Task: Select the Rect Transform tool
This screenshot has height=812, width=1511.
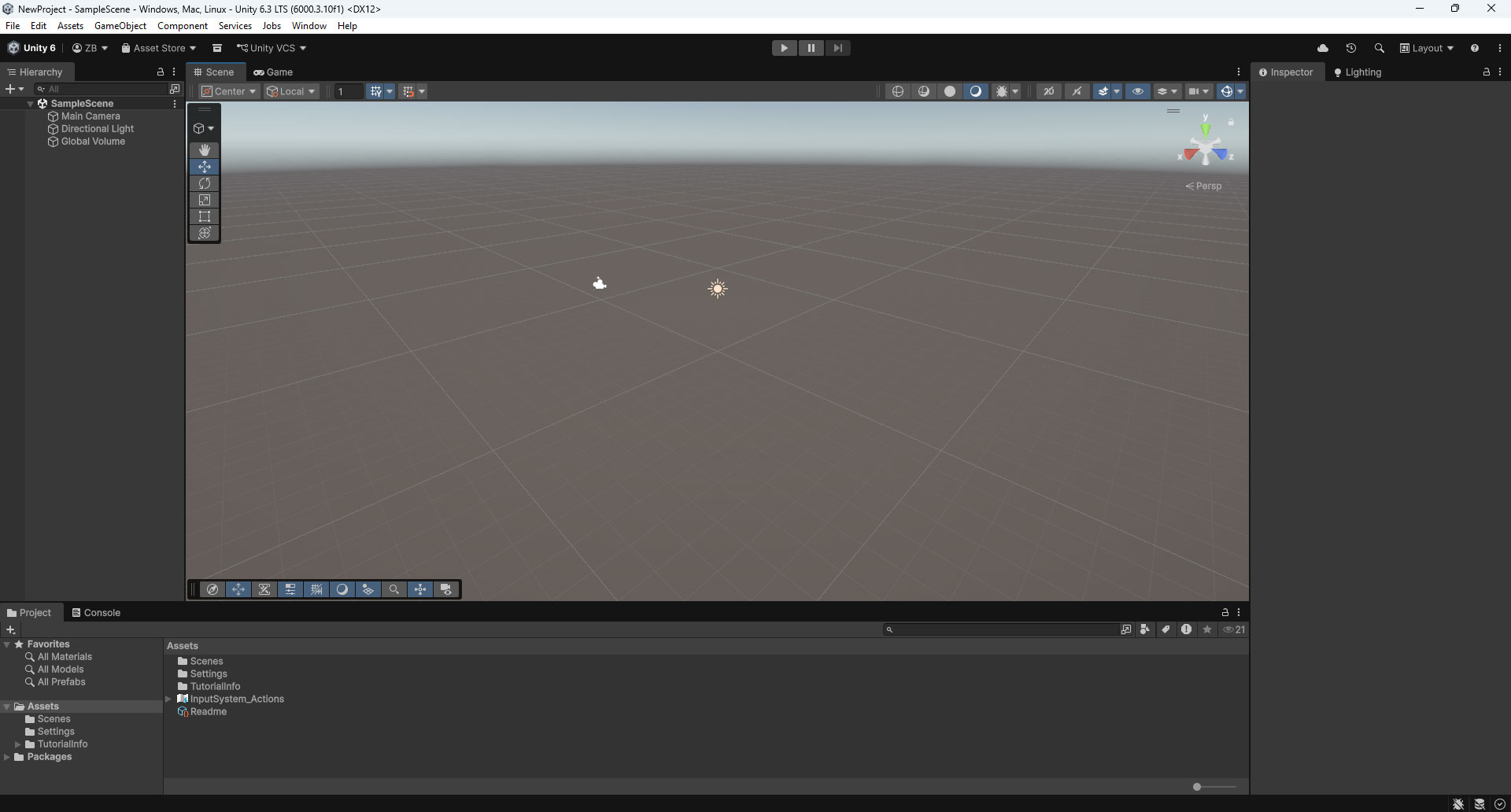Action: [x=204, y=216]
